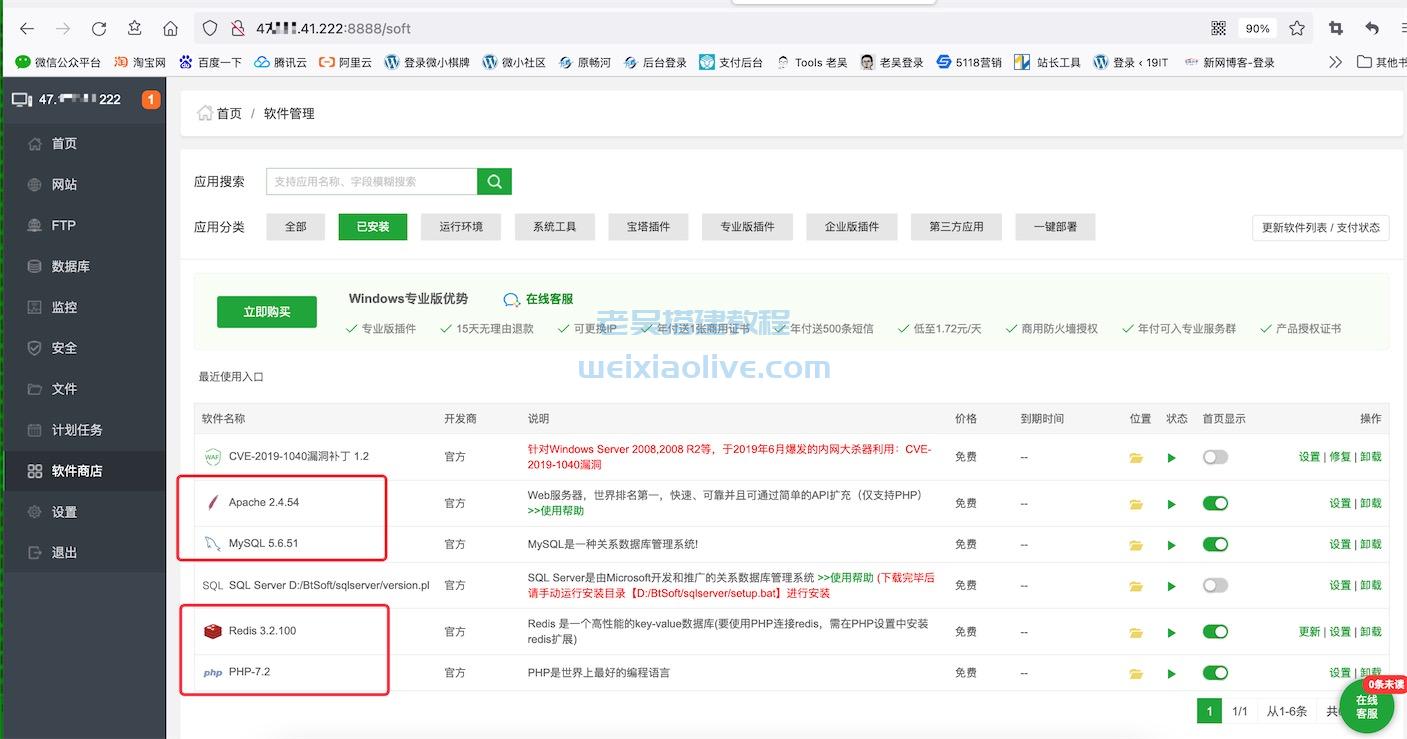
Task: Toggle homepage display for MySQL 5.6.51
Action: coord(1215,544)
